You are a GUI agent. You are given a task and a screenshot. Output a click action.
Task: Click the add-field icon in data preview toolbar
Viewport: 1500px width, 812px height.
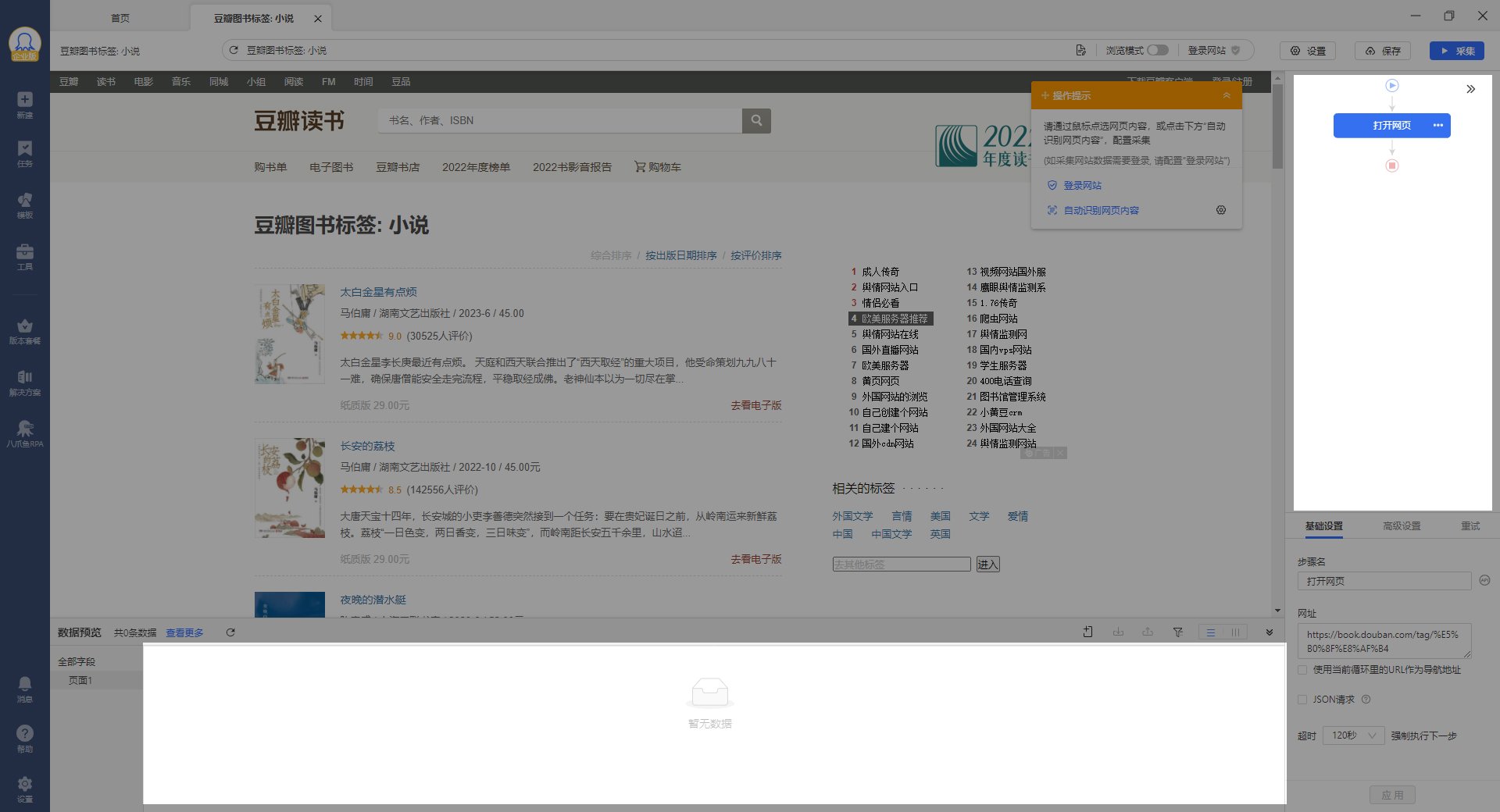[x=1087, y=632]
